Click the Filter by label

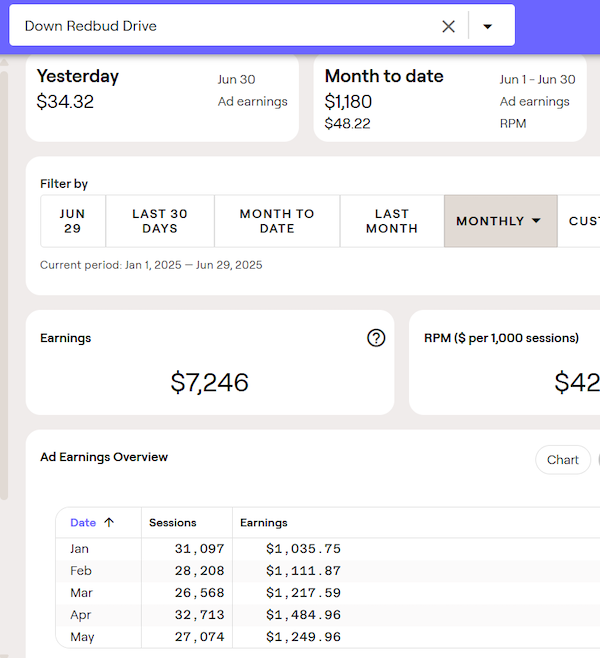[64, 184]
